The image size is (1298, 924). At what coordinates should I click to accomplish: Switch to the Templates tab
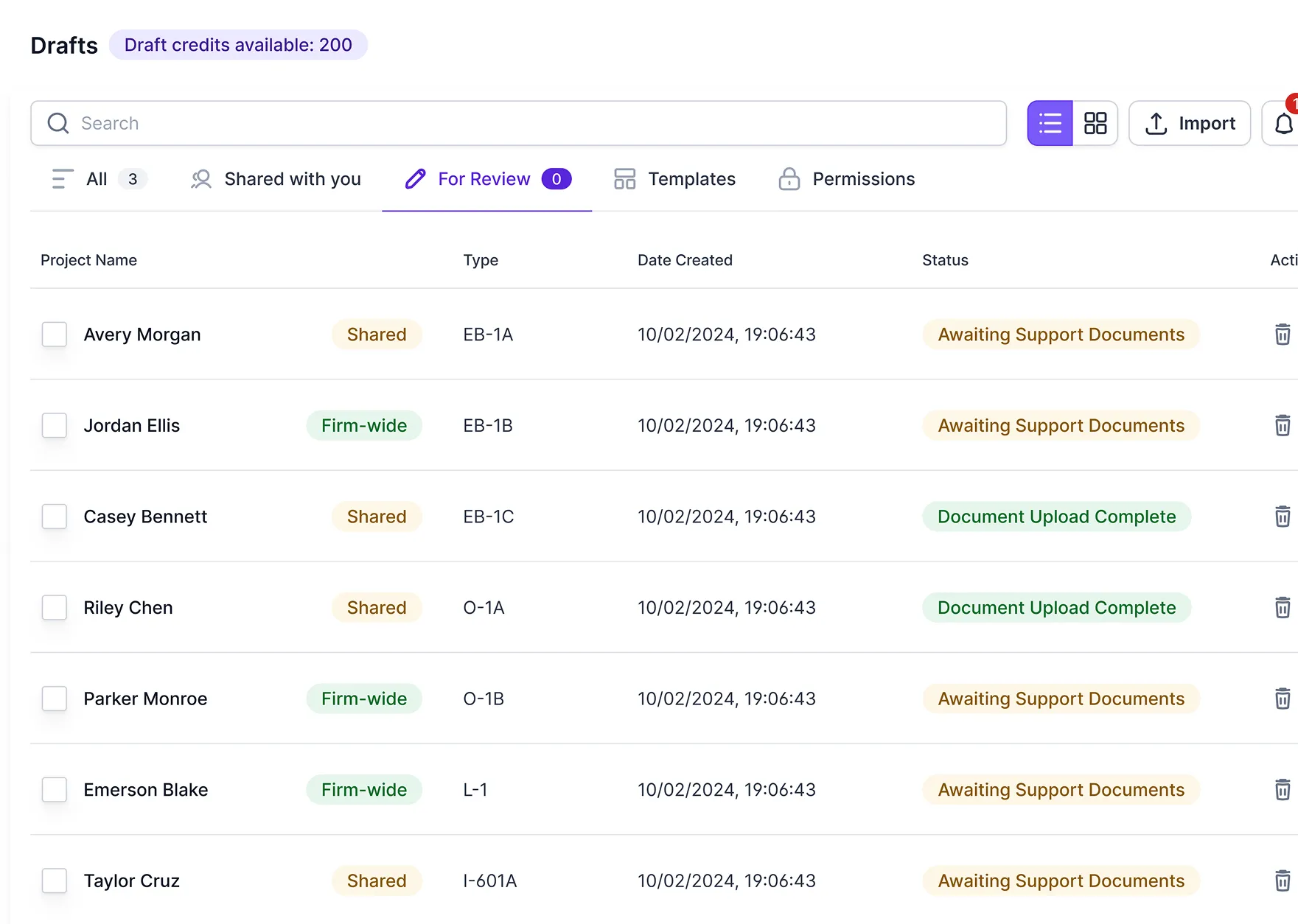coord(691,178)
